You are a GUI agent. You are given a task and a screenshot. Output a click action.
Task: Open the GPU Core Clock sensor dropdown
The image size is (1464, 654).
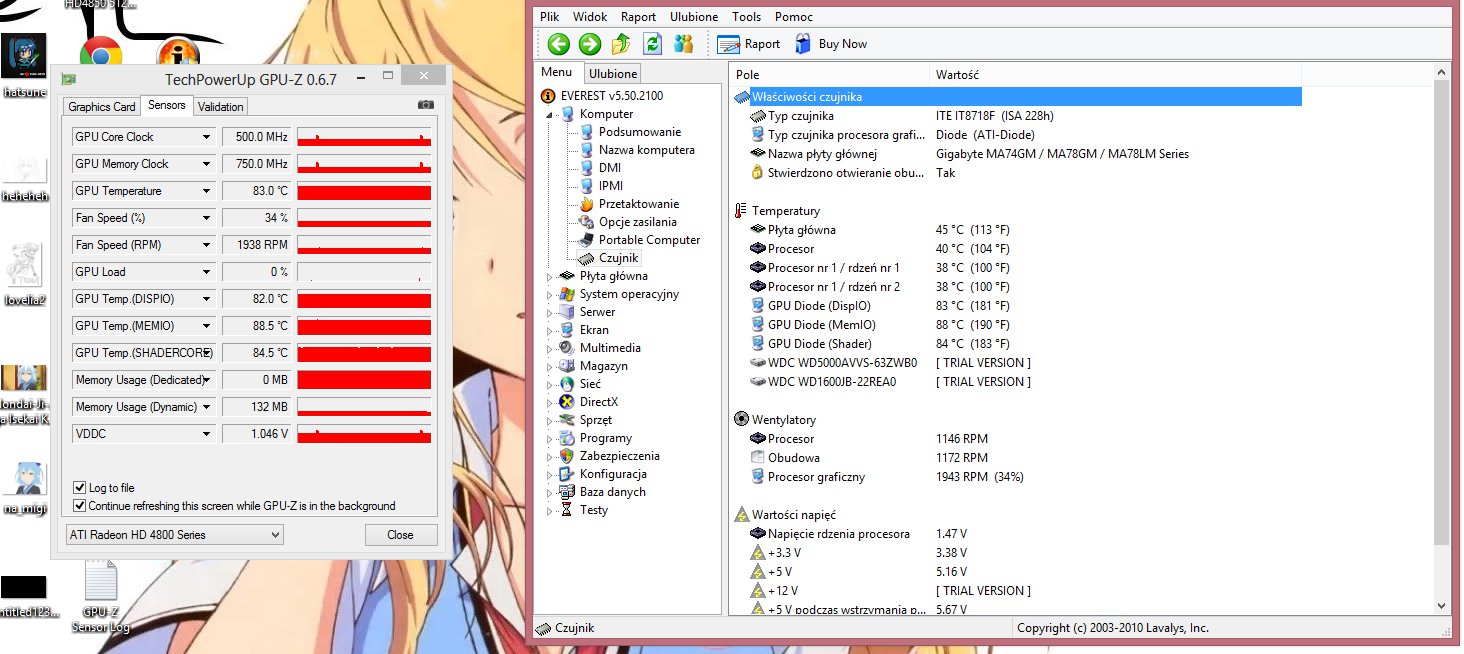click(207, 137)
